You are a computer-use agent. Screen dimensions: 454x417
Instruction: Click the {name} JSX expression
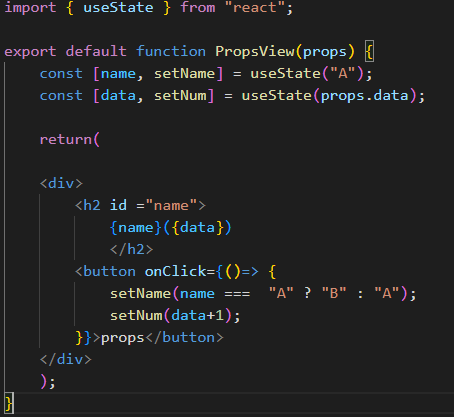(x=136, y=227)
